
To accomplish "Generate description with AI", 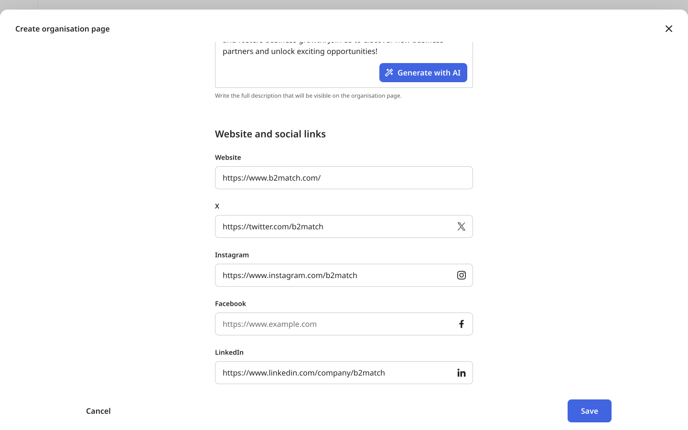I will (423, 73).
